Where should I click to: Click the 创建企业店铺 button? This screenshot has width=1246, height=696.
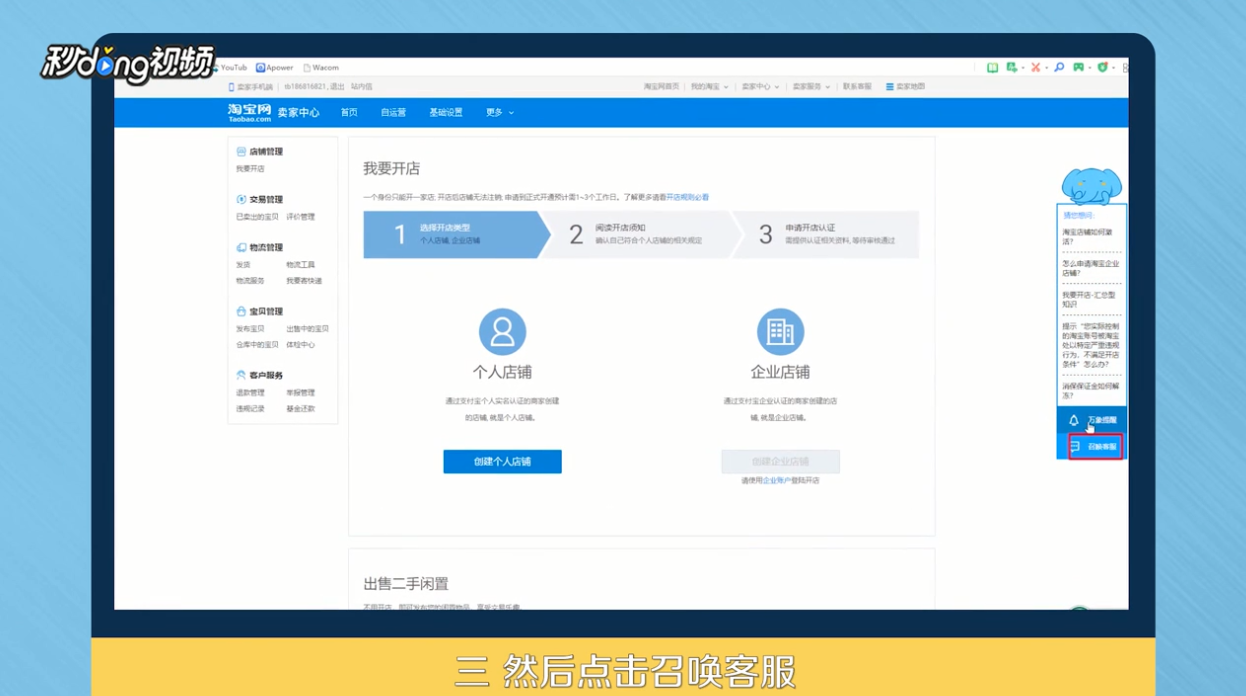(x=780, y=461)
